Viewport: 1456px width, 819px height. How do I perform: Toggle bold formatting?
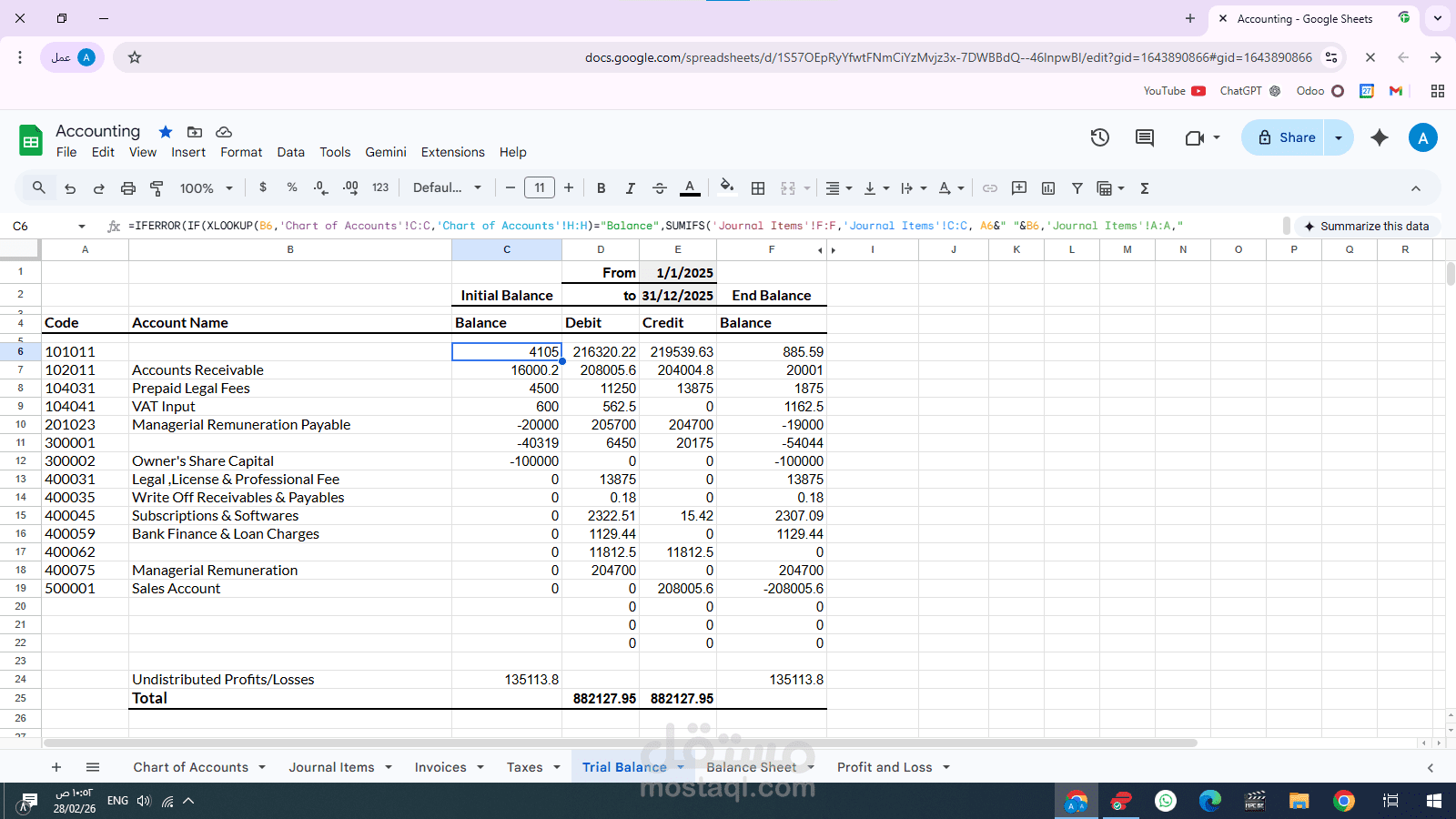tap(601, 188)
